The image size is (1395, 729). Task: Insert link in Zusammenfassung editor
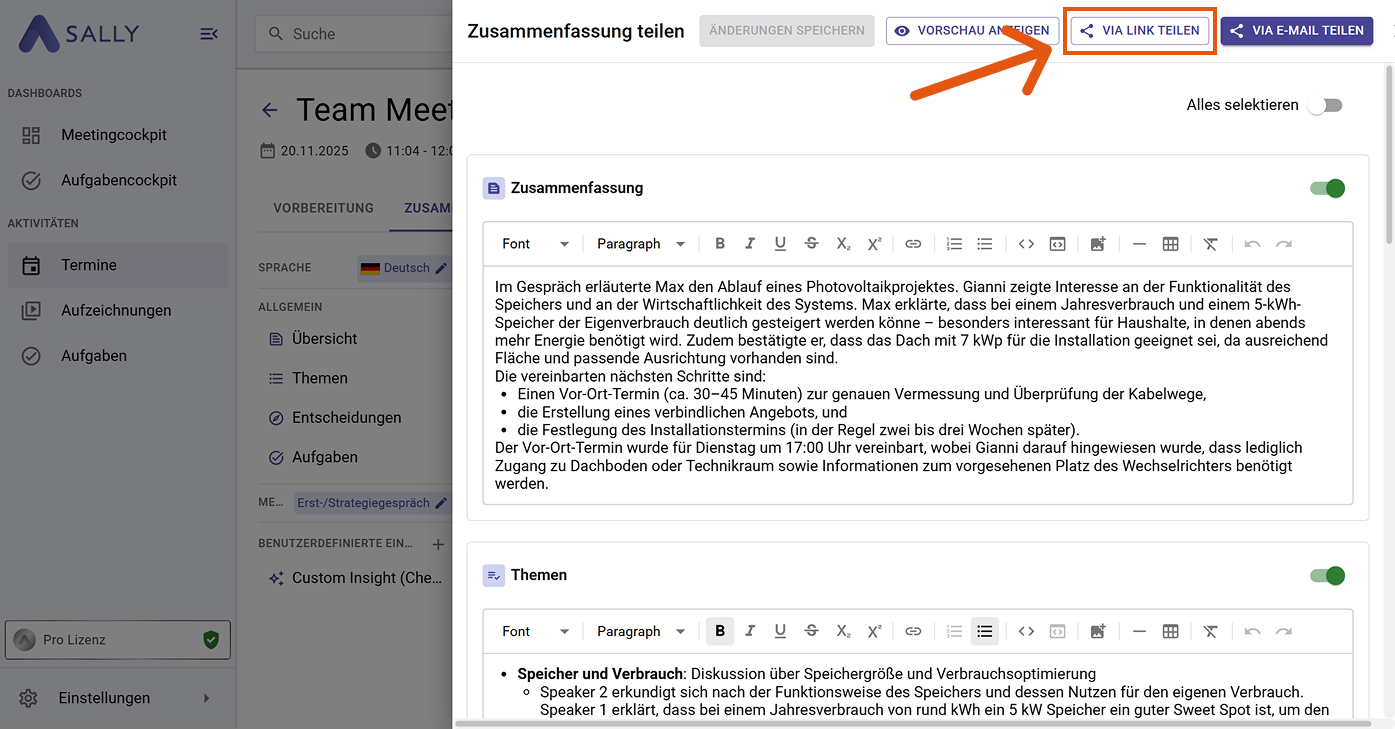pos(913,244)
